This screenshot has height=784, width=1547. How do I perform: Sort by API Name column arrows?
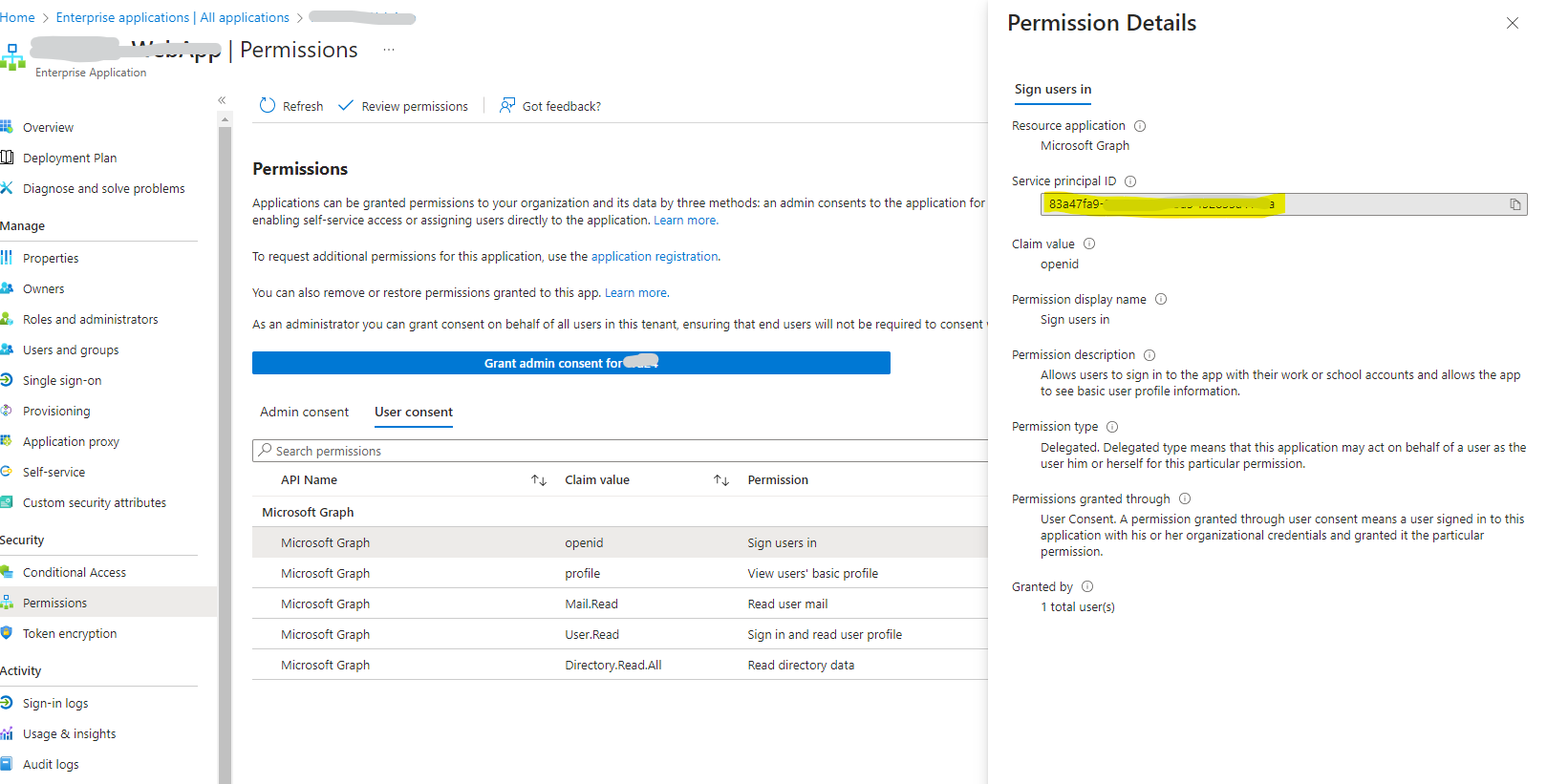(x=539, y=480)
